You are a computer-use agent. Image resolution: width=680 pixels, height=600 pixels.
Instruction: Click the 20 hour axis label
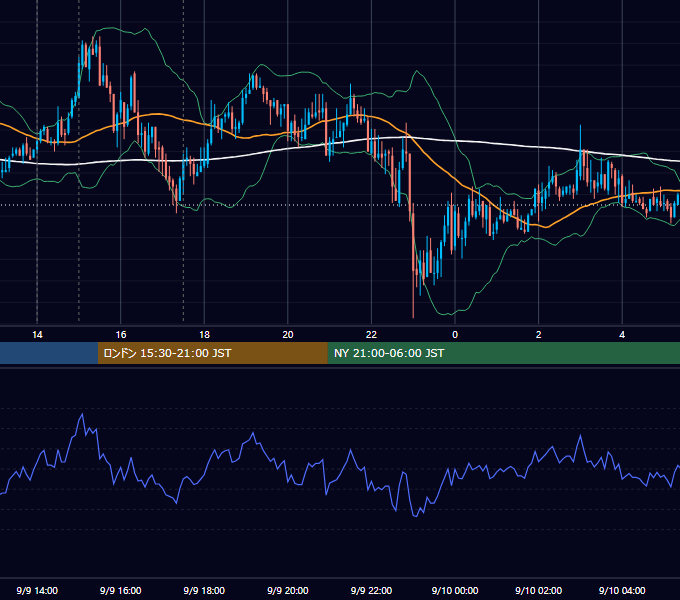pyautogui.click(x=288, y=335)
